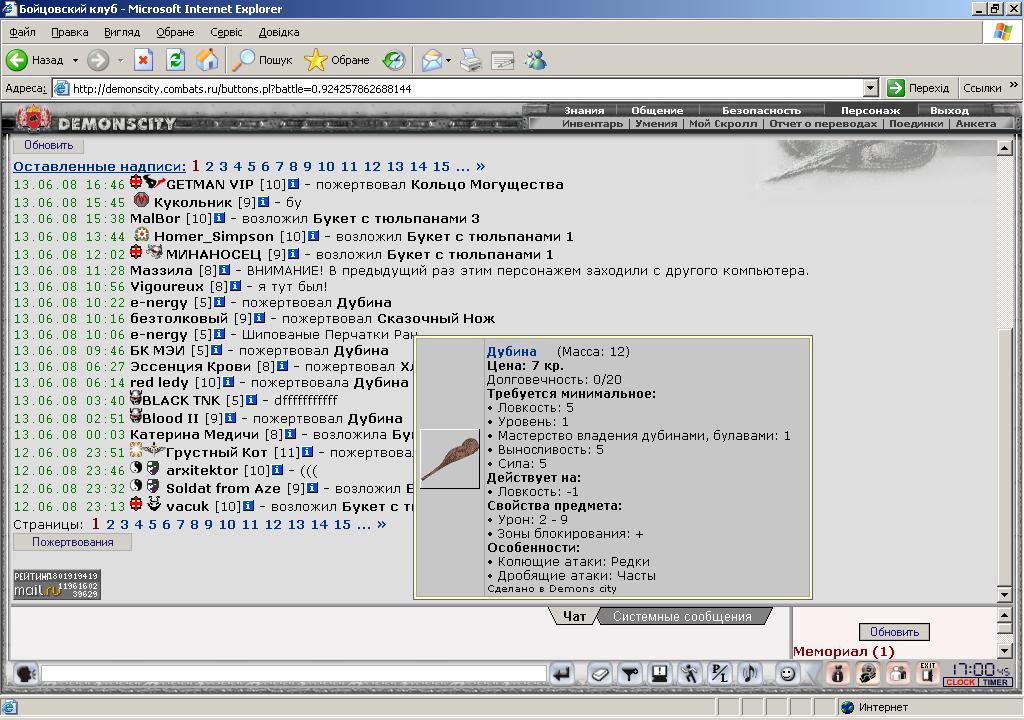Click the Print icon in browser toolbar
The width and height of the screenshot is (1024, 720).
click(x=470, y=60)
